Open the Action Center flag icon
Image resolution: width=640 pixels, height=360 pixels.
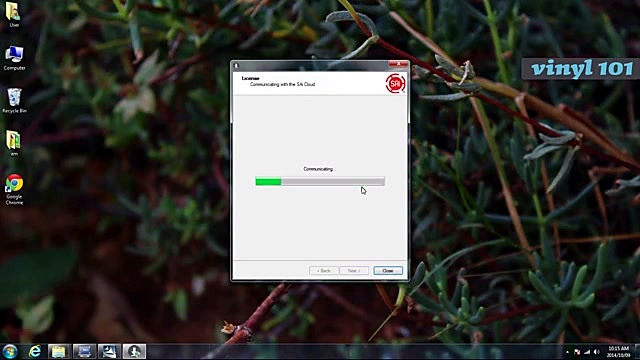click(x=577, y=352)
